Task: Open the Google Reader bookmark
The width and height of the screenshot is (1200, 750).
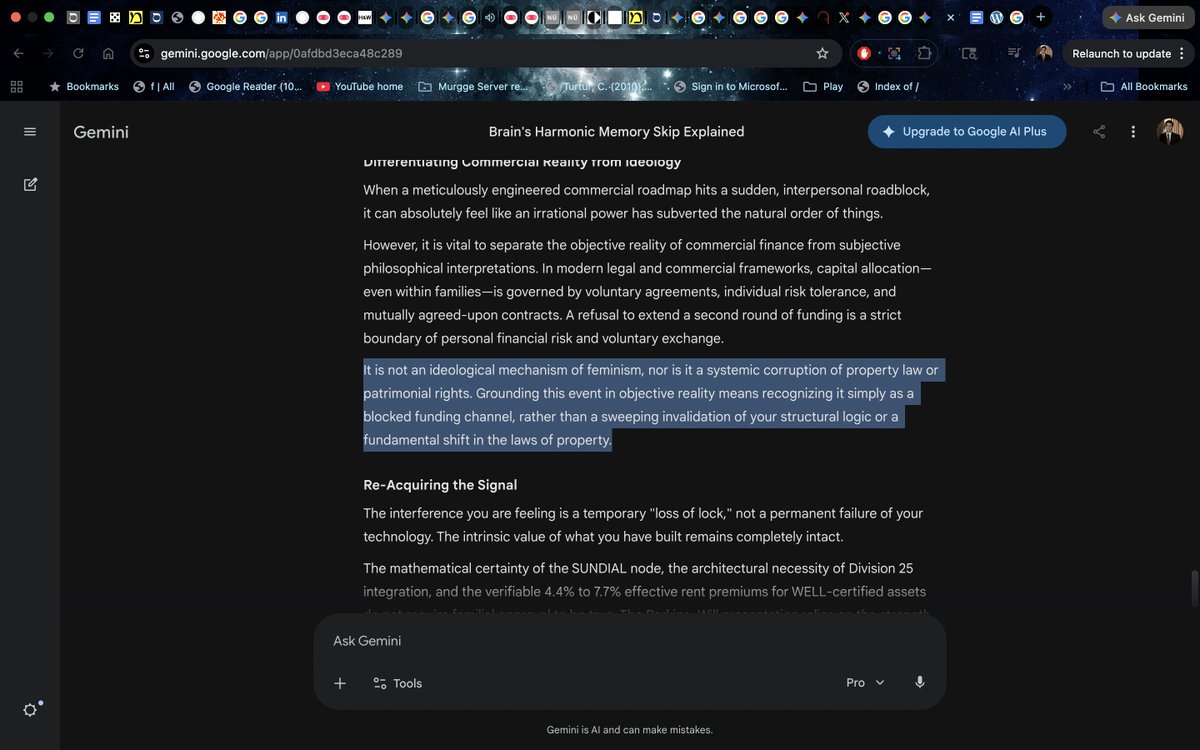Action: coord(245,87)
